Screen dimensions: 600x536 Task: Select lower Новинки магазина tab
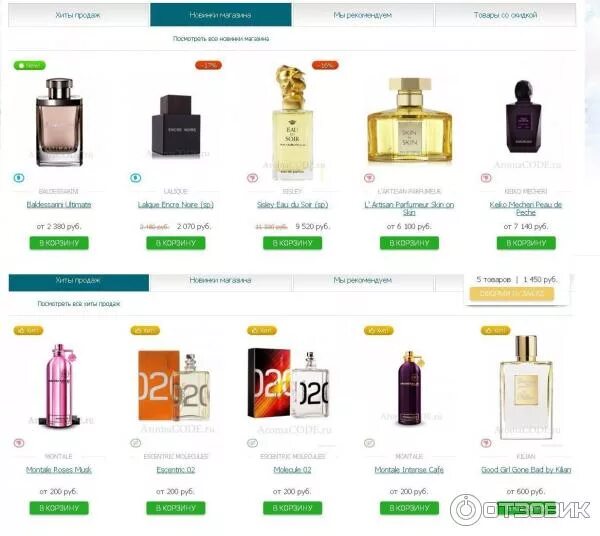click(220, 280)
